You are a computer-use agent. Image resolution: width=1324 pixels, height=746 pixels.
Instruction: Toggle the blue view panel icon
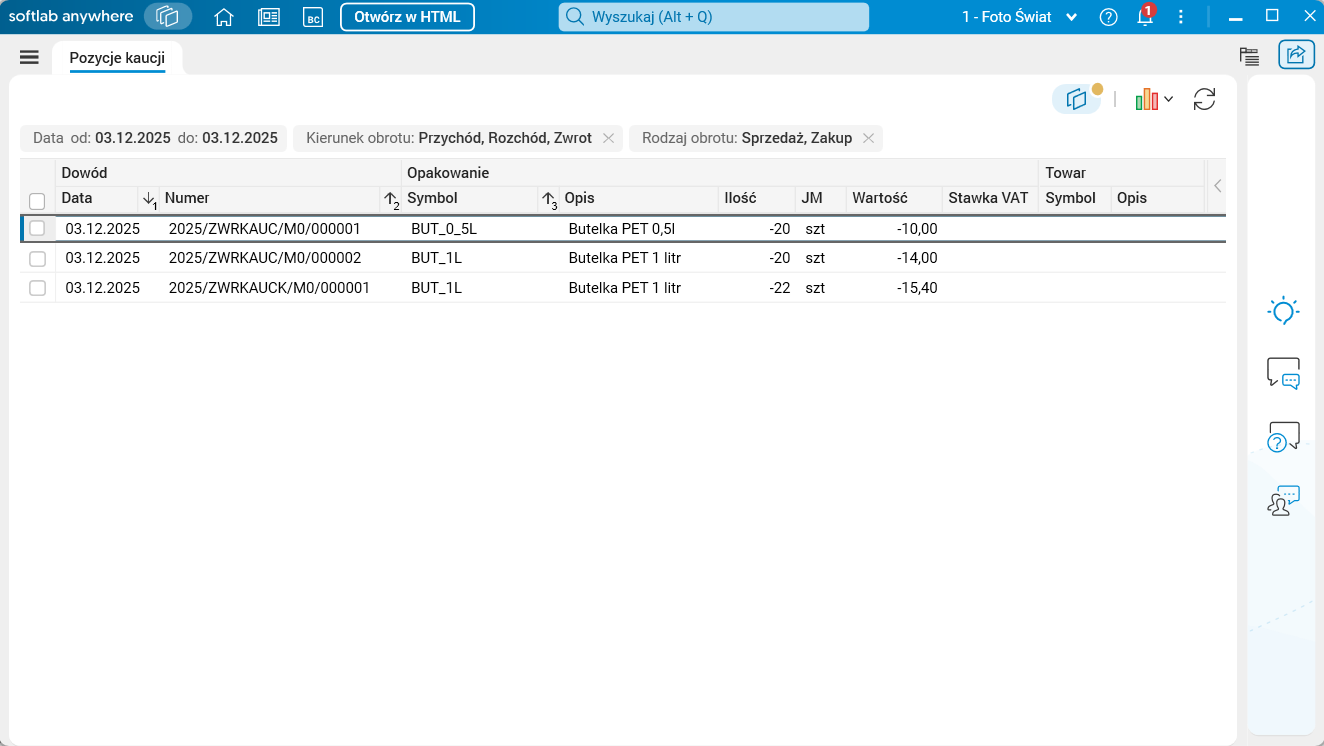pyautogui.click(x=1076, y=99)
